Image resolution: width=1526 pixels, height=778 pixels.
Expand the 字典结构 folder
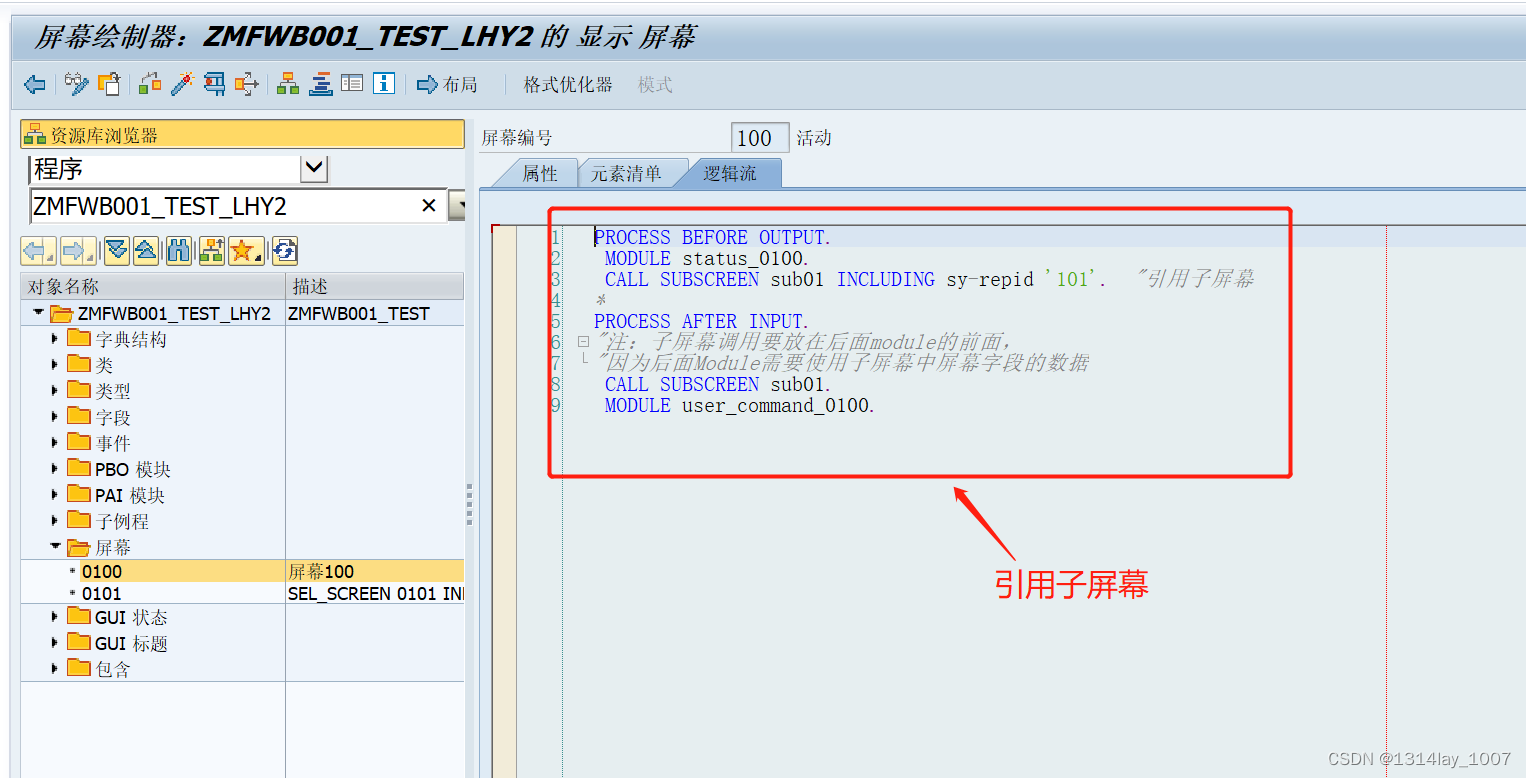click(x=55, y=339)
